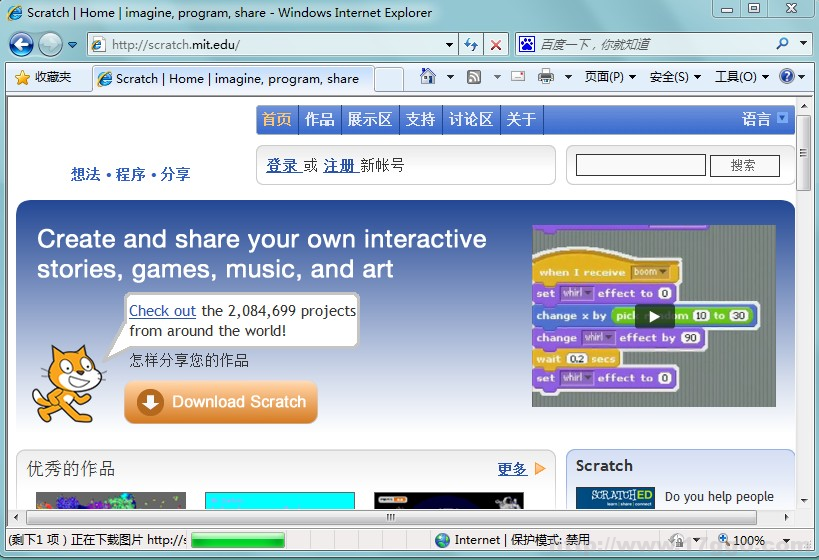Click the Scratch site search input field
The width and height of the screenshot is (819, 560).
[x=641, y=165]
